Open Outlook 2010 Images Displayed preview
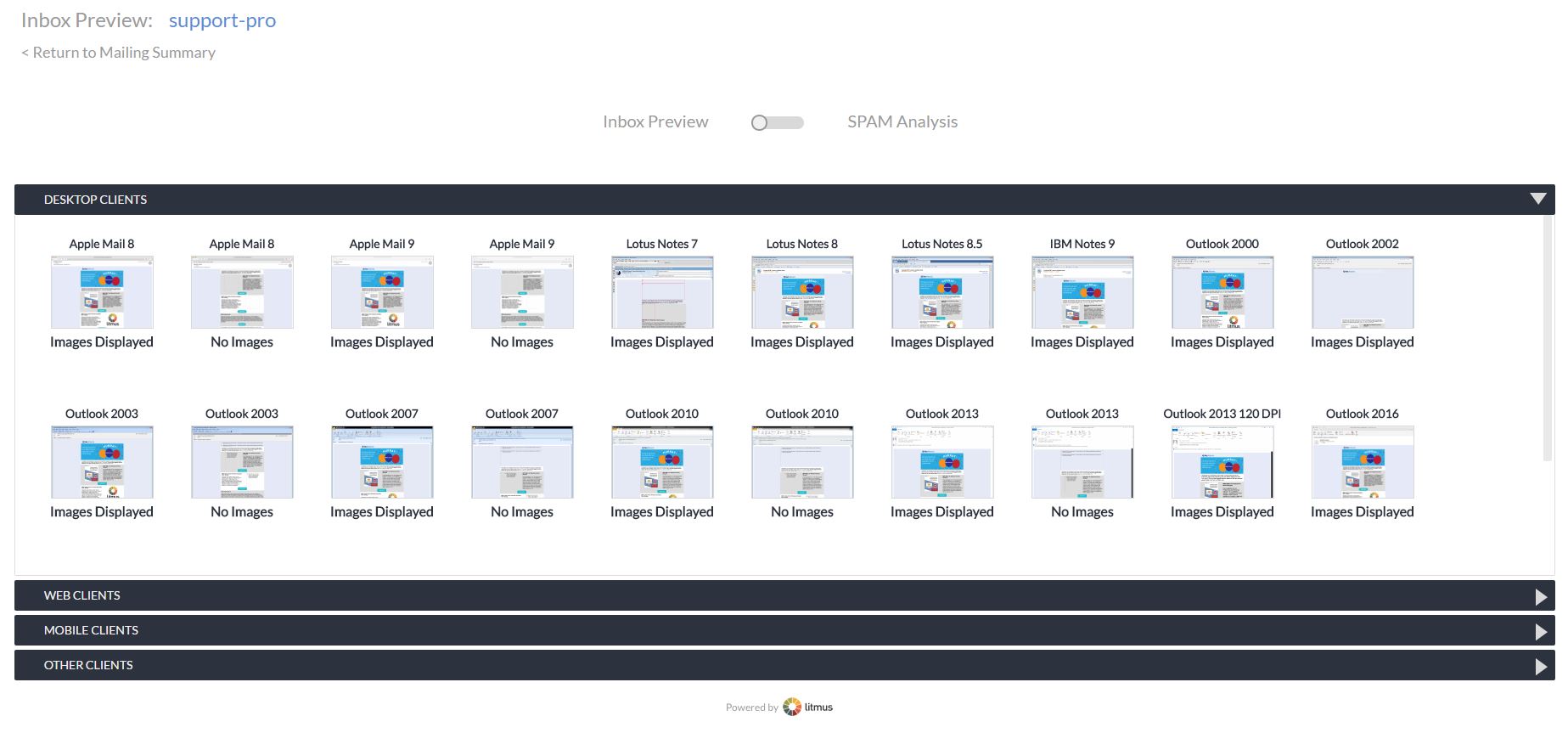Viewport: 1568px width, 733px height. coord(662,462)
